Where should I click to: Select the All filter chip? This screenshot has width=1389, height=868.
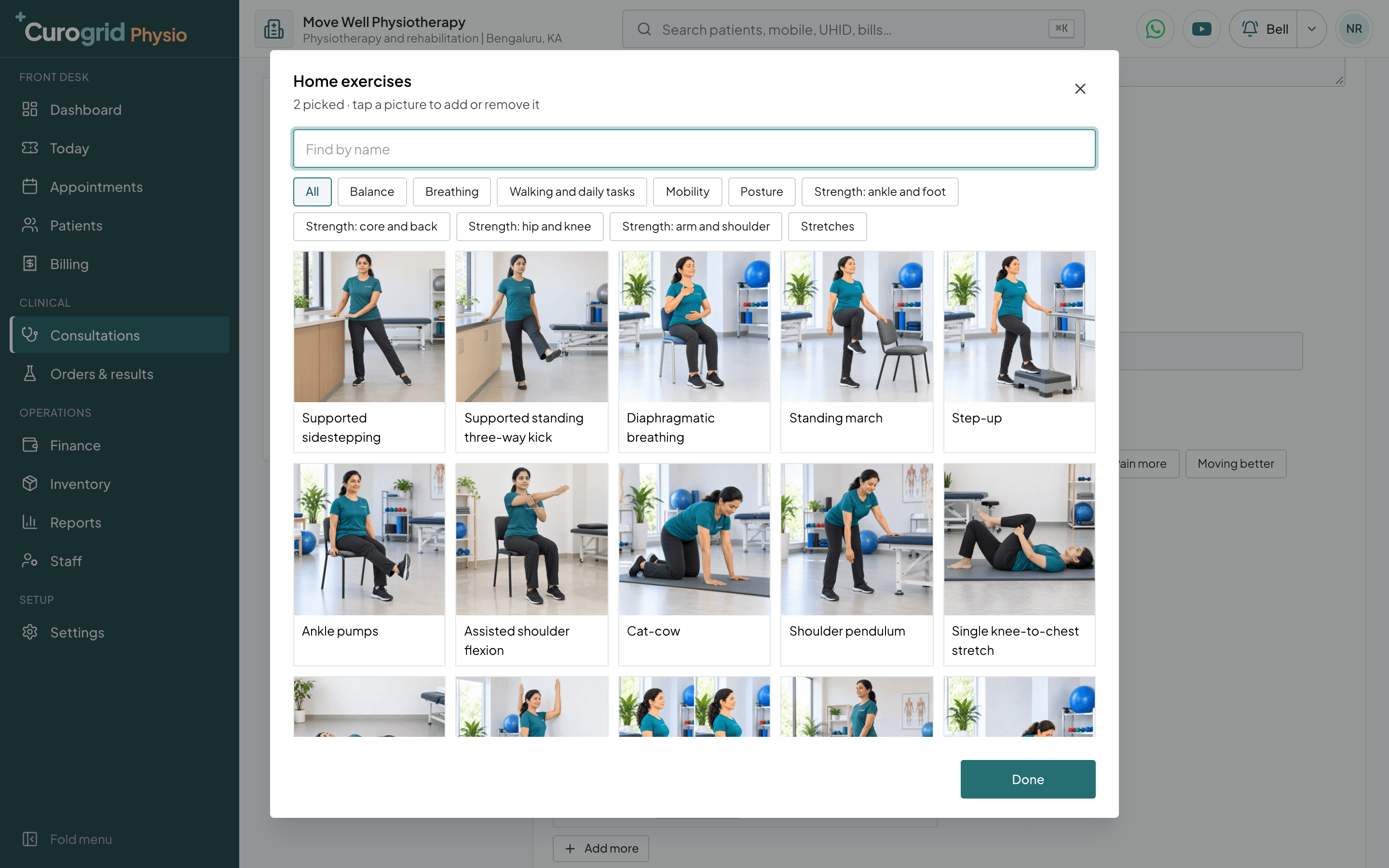(x=312, y=192)
